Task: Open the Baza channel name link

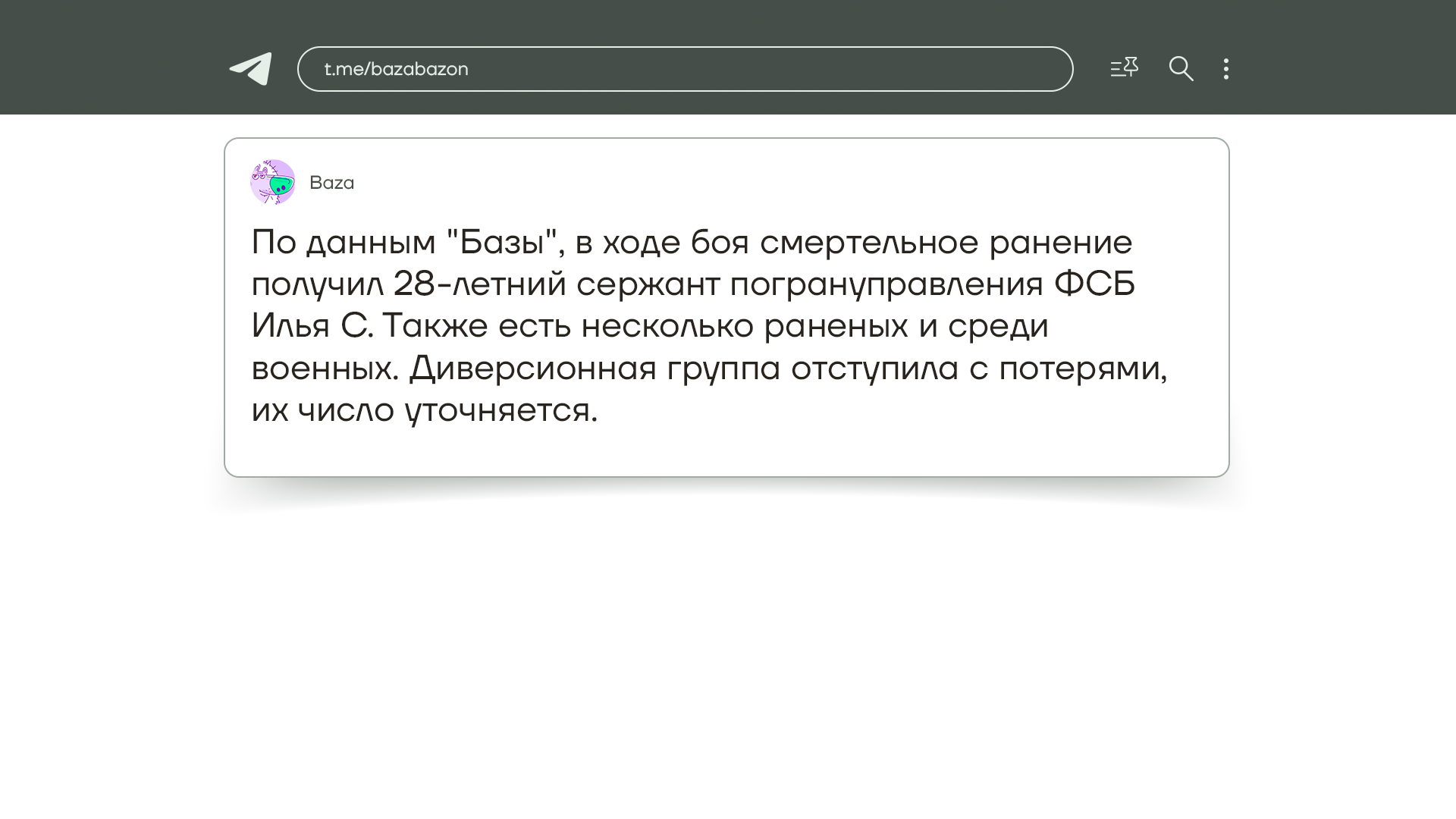Action: coord(331,183)
